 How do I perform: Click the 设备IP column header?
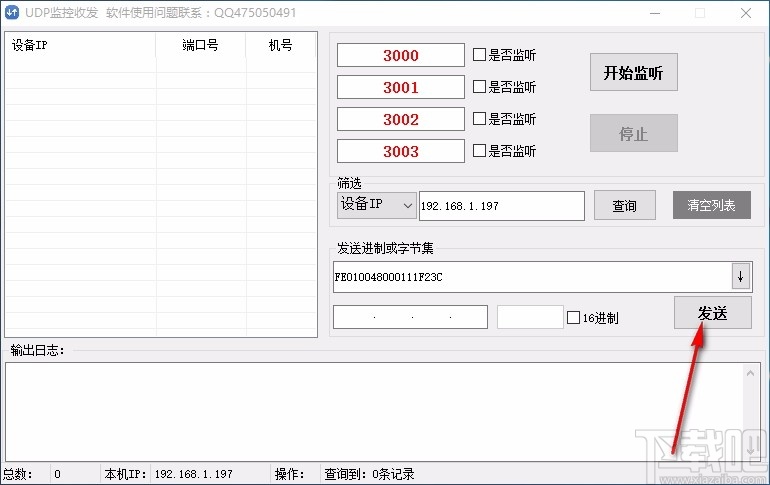[81, 46]
